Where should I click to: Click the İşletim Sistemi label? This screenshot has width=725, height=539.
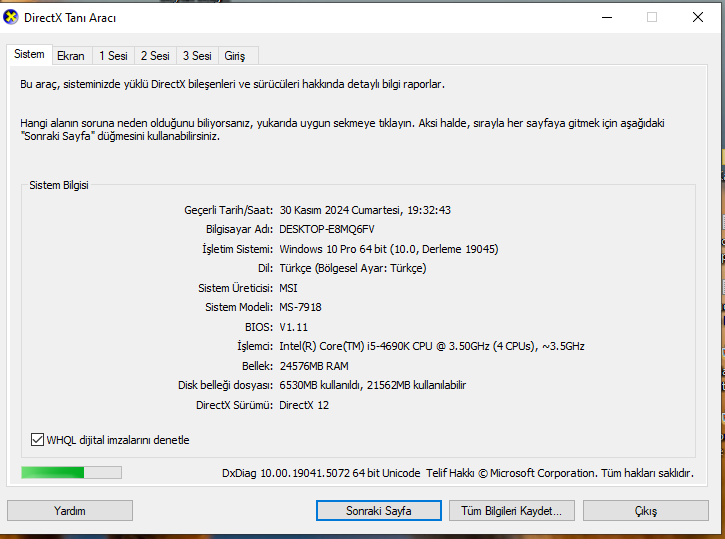[x=238, y=249]
